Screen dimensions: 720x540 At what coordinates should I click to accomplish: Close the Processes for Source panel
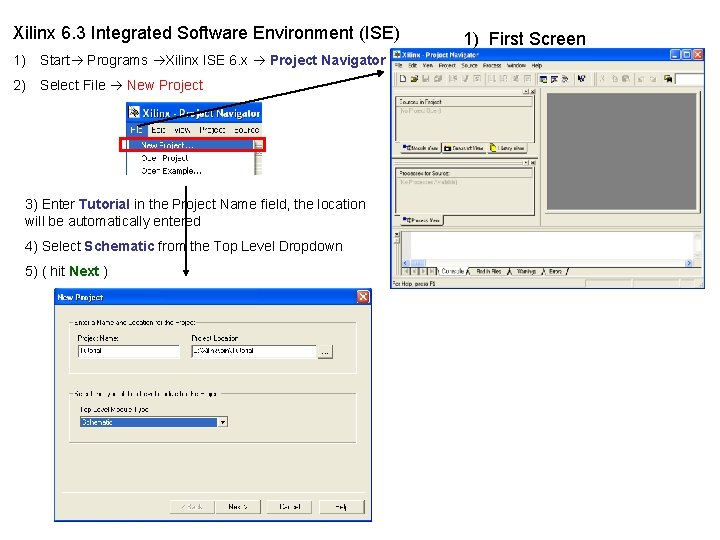[533, 163]
